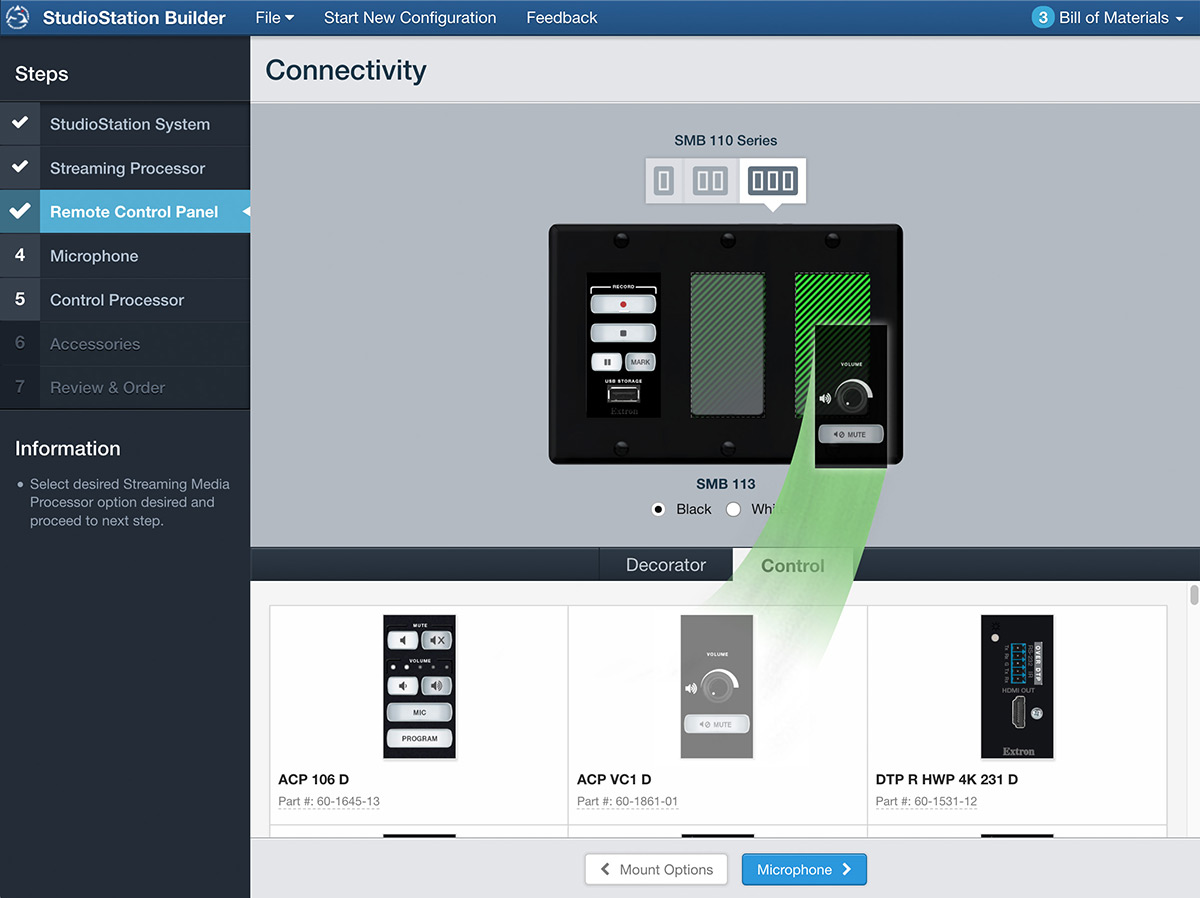Click the MUTE button on dragged module
The width and height of the screenshot is (1200, 898).
coord(851,435)
